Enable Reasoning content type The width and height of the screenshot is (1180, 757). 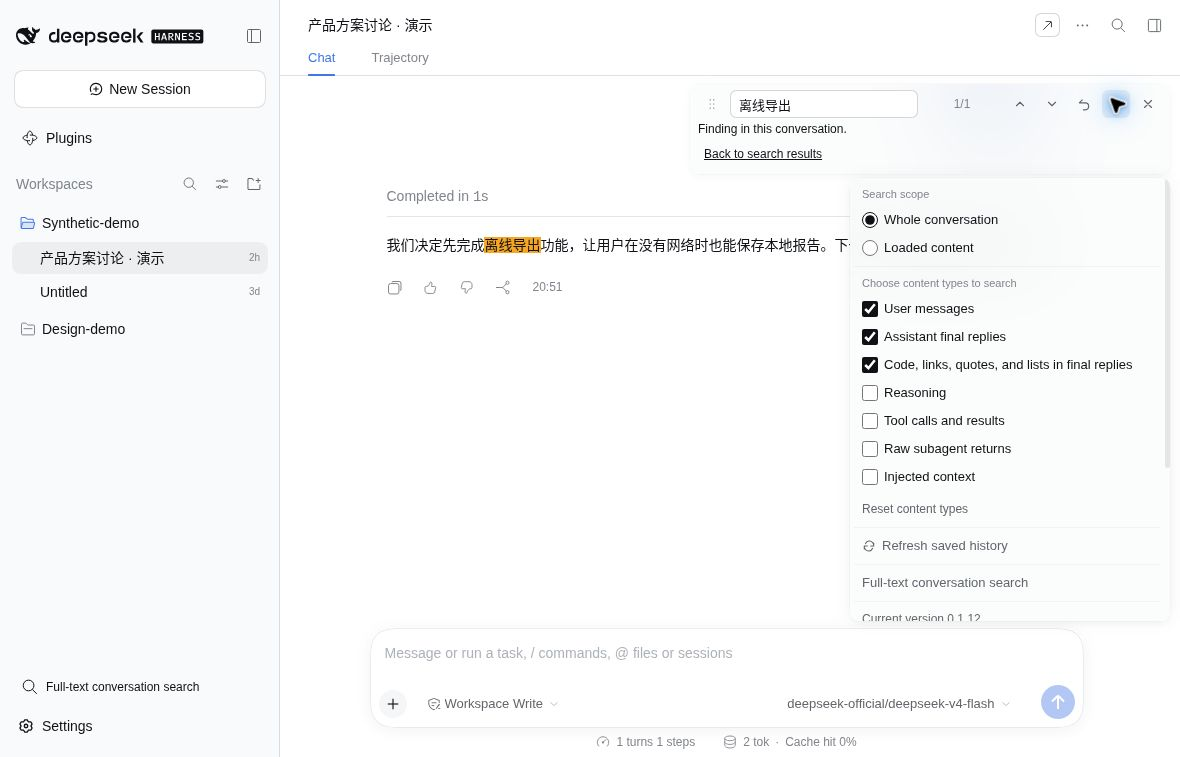tap(870, 392)
